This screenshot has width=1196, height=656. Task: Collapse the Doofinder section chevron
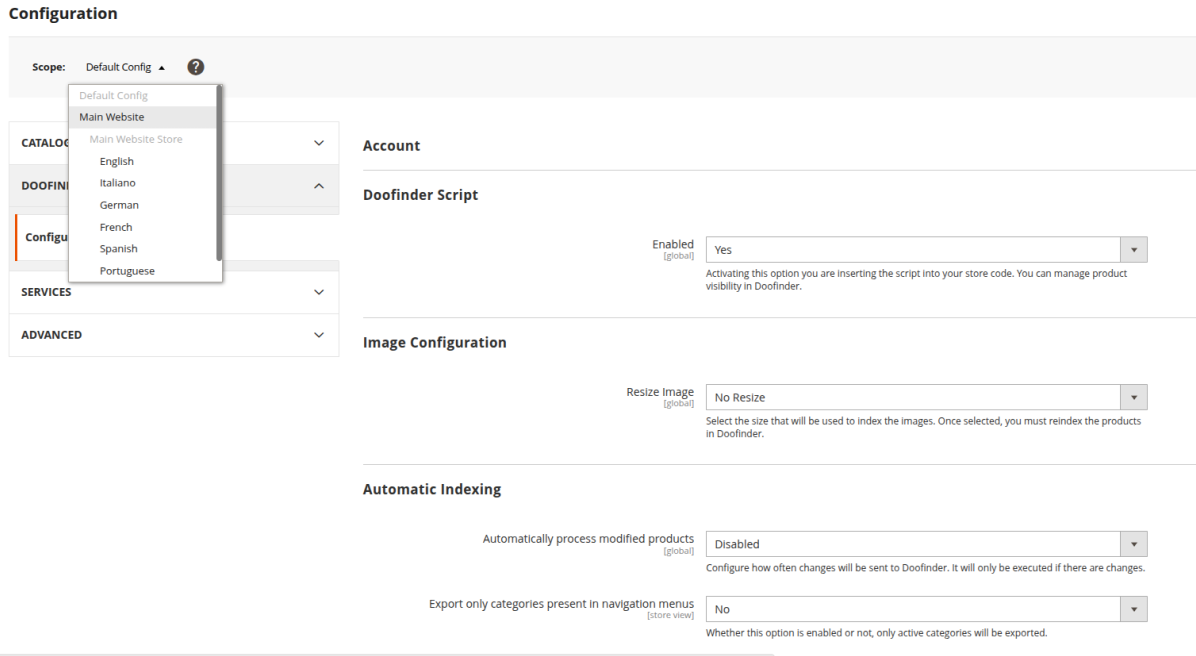[x=319, y=185]
